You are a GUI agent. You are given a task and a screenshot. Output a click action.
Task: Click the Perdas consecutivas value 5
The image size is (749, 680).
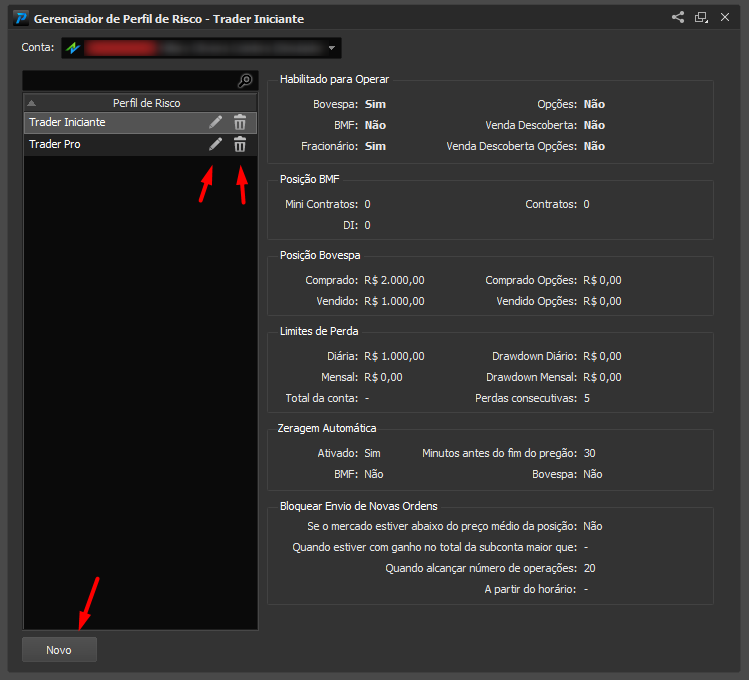[587, 398]
